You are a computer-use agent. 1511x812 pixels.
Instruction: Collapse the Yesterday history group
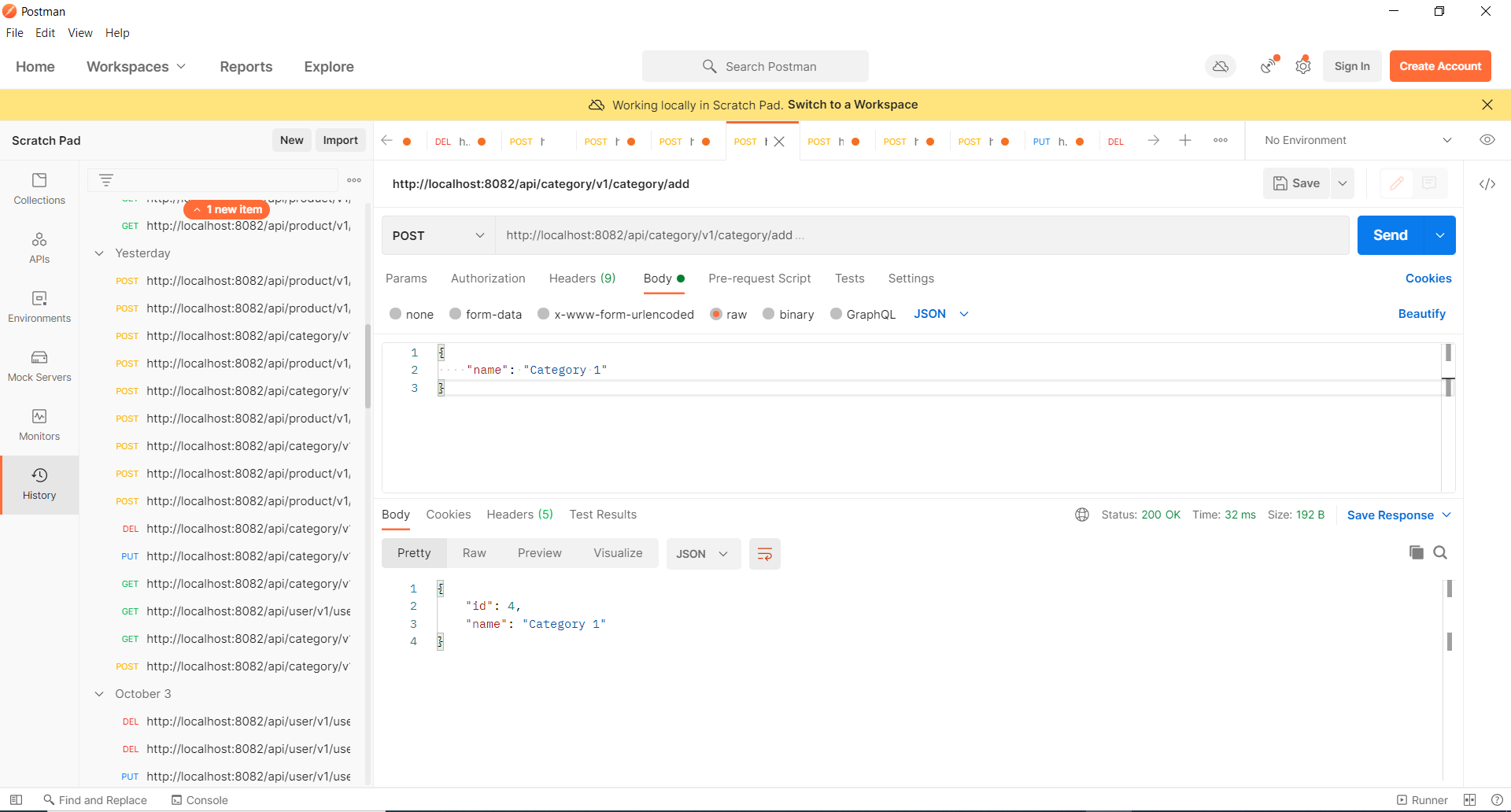pyautogui.click(x=99, y=253)
